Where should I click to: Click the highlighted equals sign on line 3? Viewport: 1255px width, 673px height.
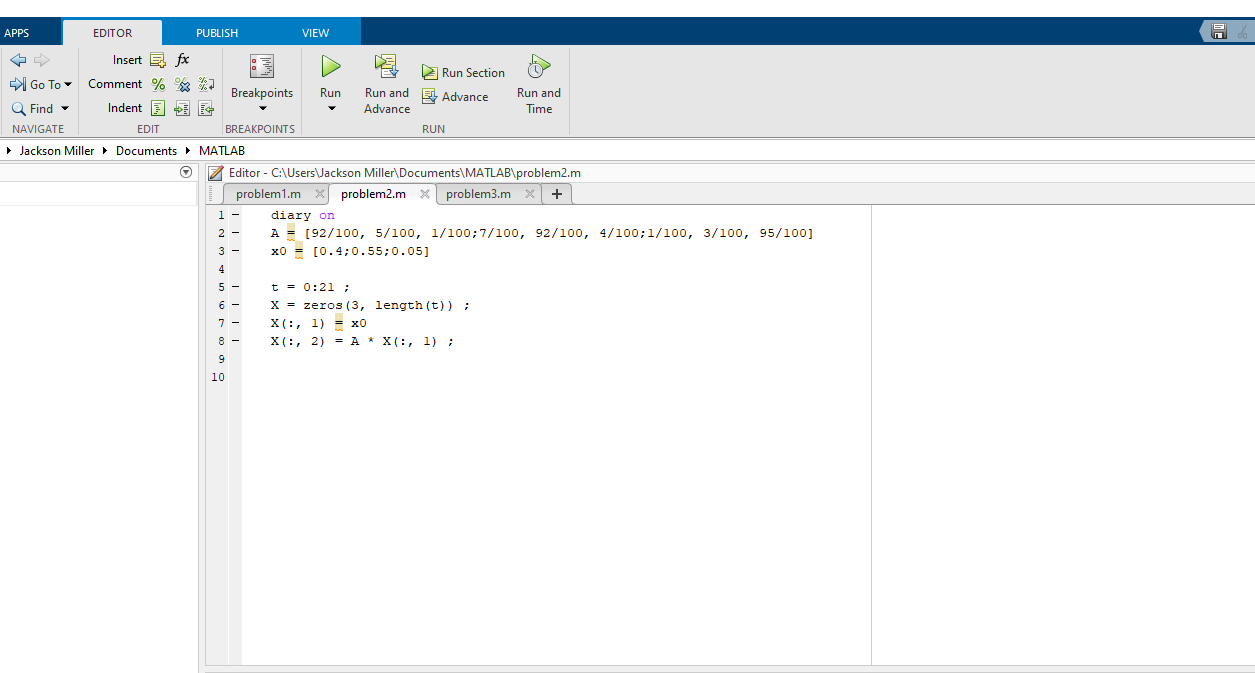[299, 252]
